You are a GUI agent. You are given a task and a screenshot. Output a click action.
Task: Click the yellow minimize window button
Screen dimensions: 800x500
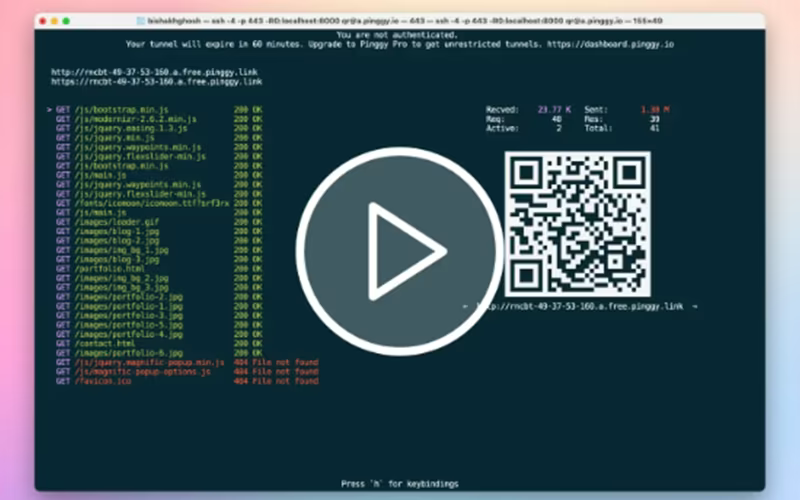tap(54, 21)
